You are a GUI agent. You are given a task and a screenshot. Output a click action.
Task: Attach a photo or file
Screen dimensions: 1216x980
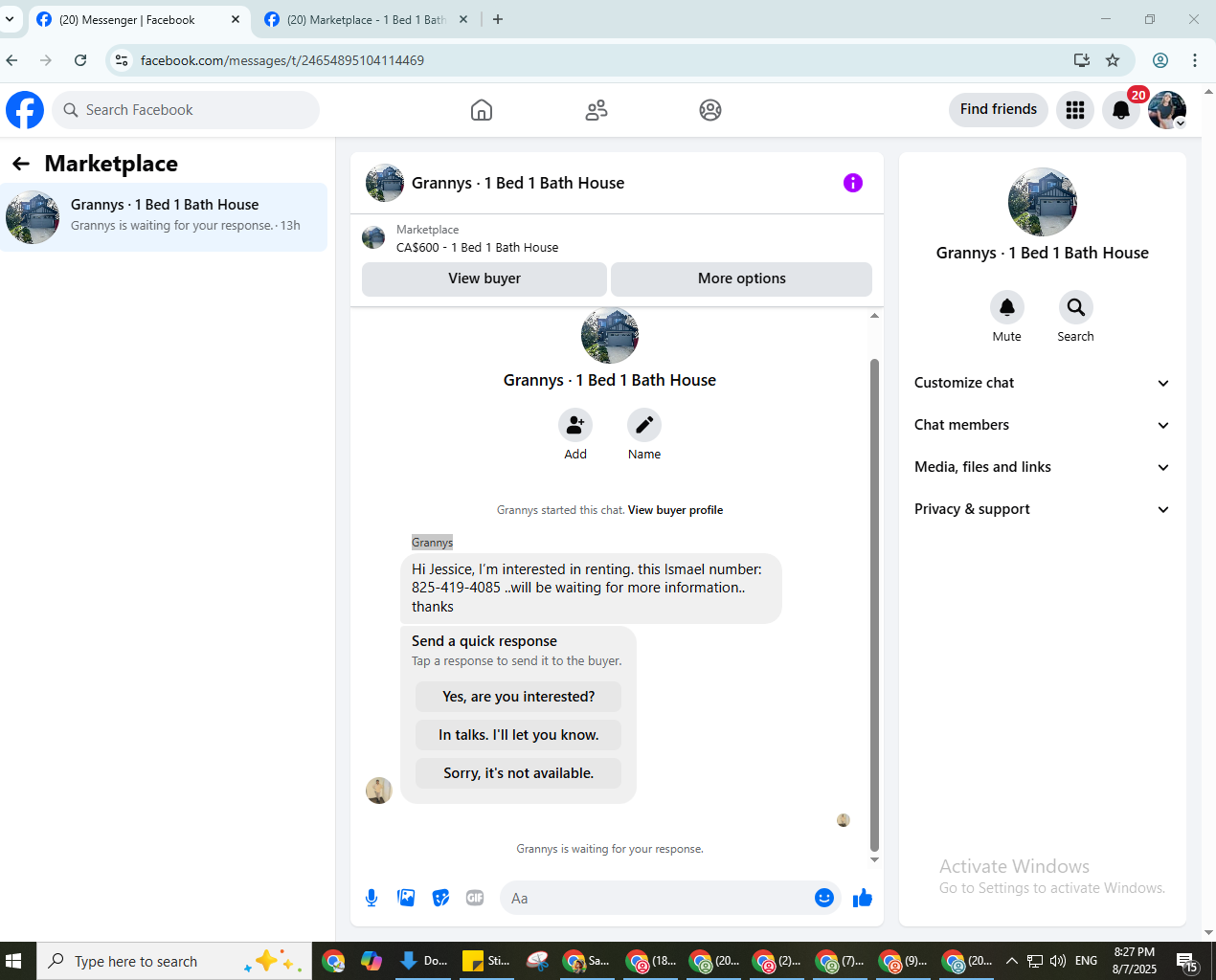click(x=406, y=898)
